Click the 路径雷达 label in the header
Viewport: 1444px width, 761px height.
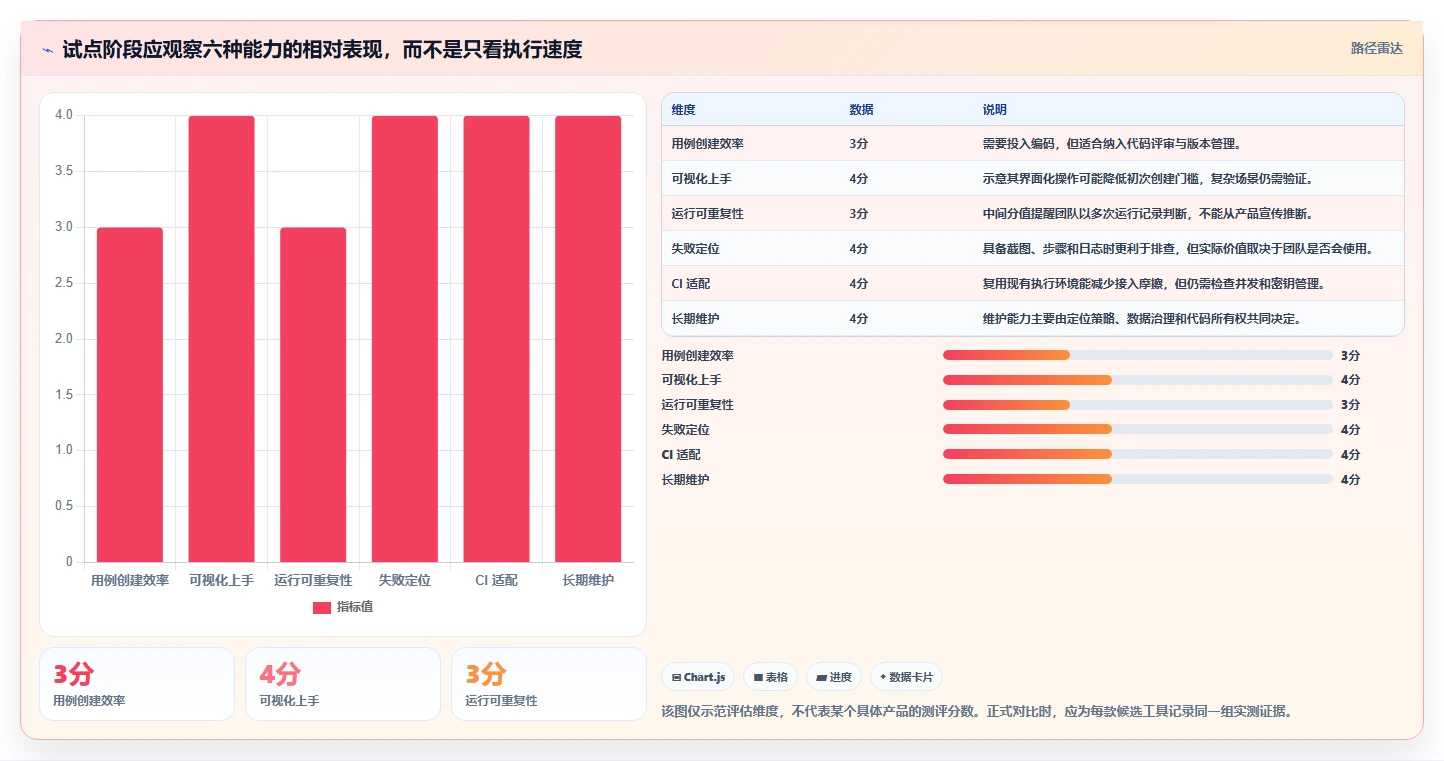tap(1377, 48)
